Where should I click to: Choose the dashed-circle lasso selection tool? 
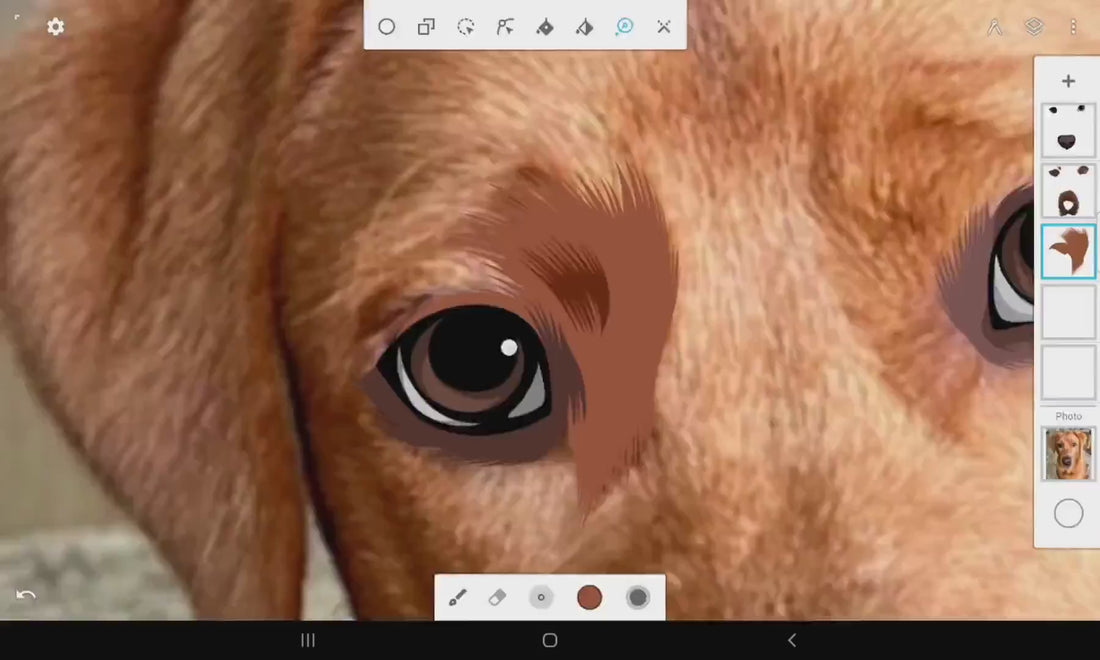pyautogui.click(x=466, y=27)
